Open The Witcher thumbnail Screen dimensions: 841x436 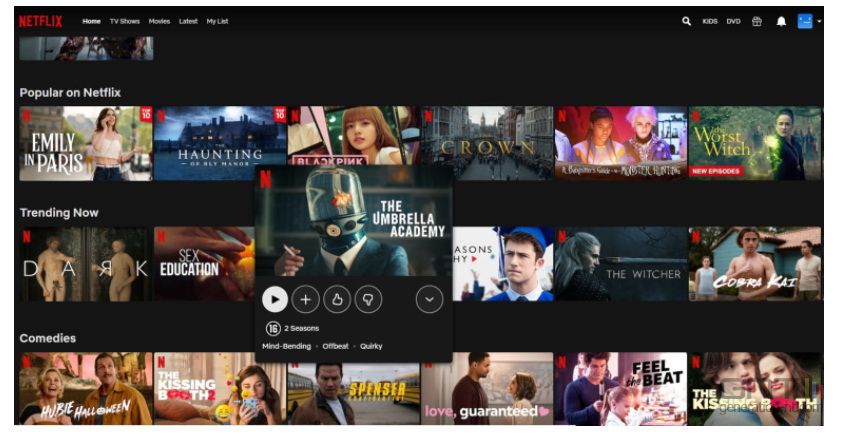(x=621, y=264)
